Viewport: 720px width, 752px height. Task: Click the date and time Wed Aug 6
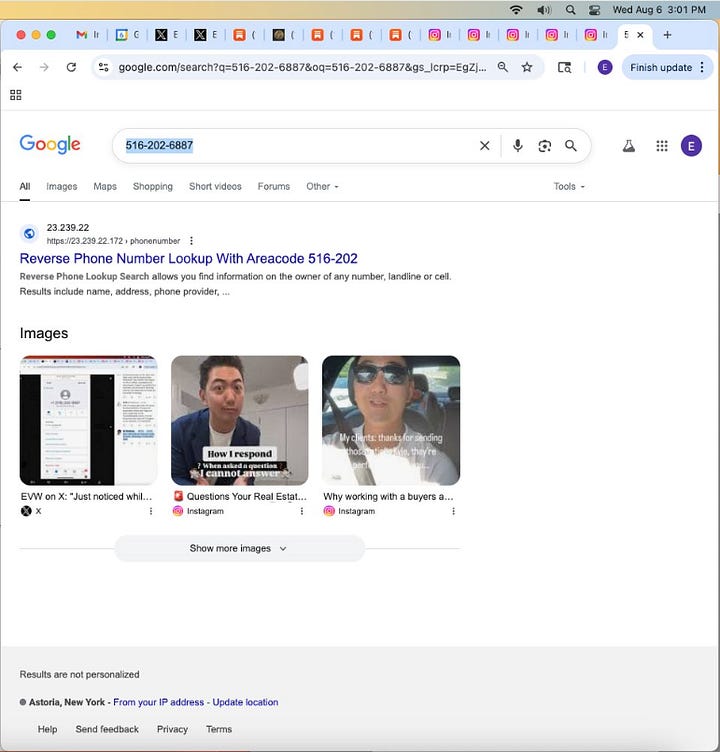point(659,10)
